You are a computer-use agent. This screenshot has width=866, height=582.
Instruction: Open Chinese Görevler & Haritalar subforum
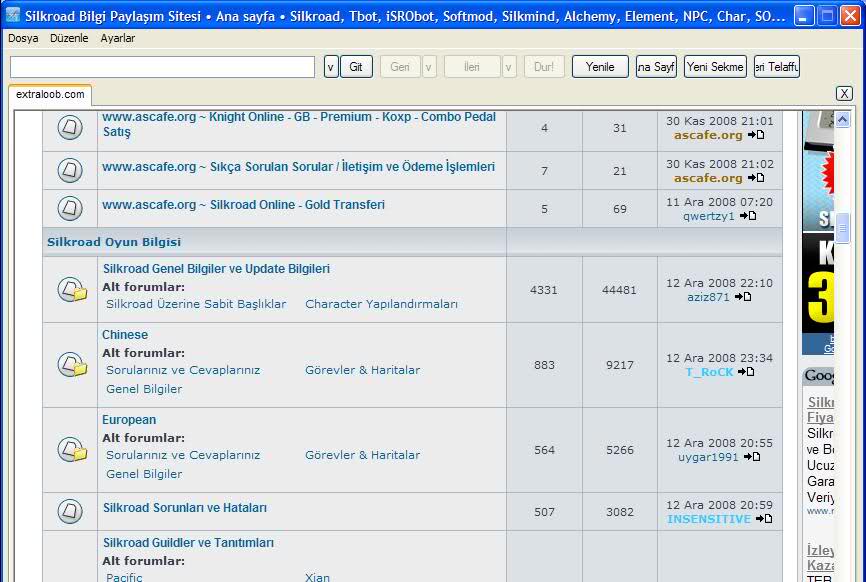point(362,371)
